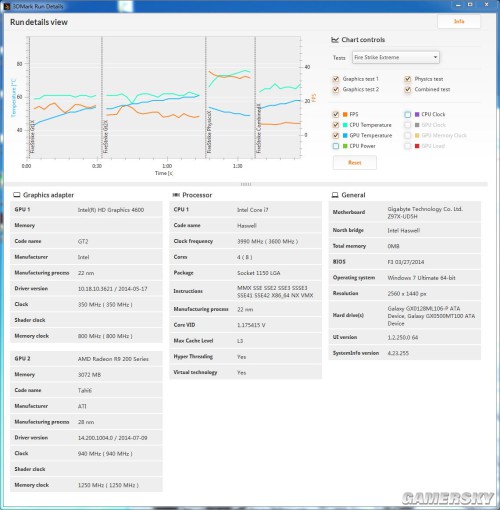Click the orange FPS color swatch
Image resolution: width=500 pixels, height=510 pixels.
[345, 114]
